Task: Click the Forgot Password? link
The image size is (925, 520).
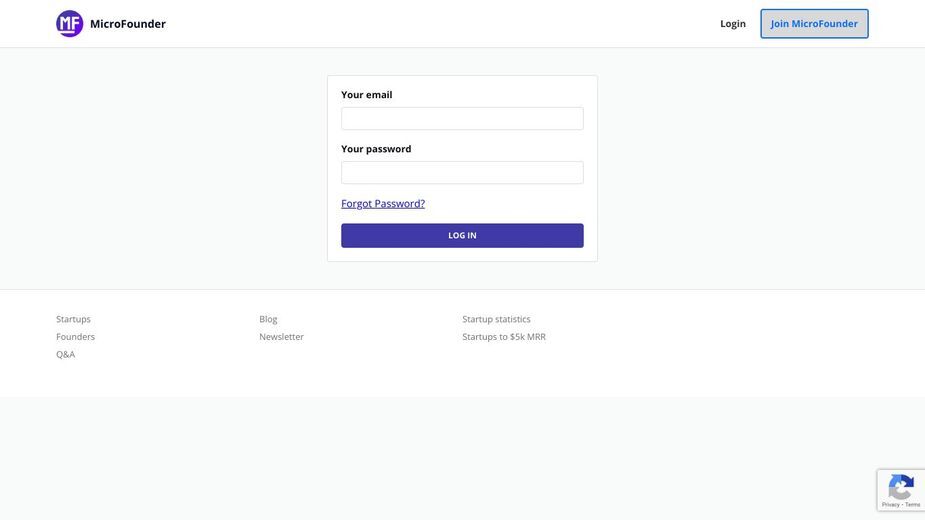Action: pyautogui.click(x=383, y=204)
